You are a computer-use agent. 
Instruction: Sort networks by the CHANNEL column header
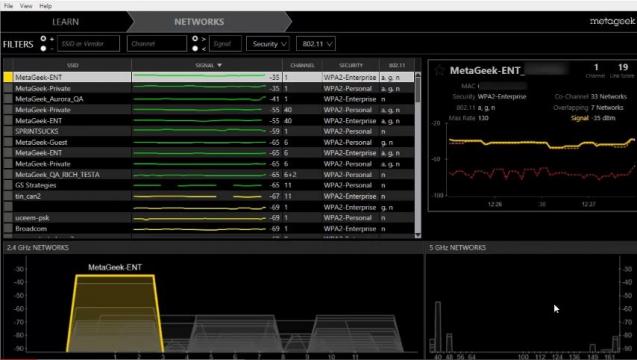point(302,65)
